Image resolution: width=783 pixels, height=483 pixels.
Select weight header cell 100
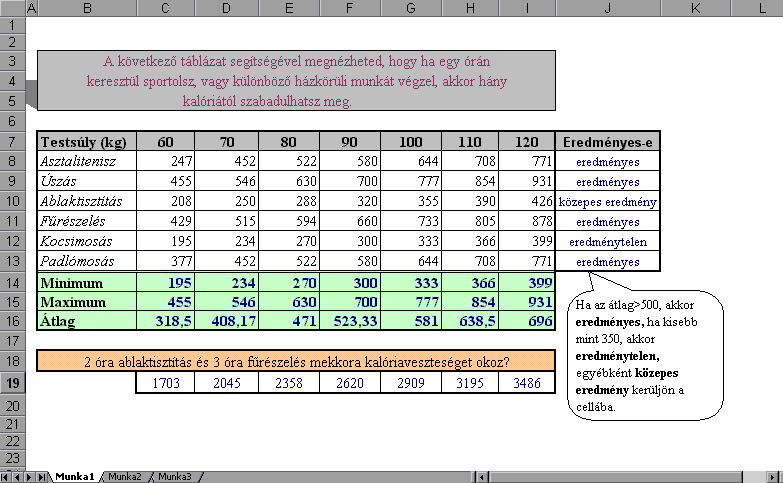[411, 142]
